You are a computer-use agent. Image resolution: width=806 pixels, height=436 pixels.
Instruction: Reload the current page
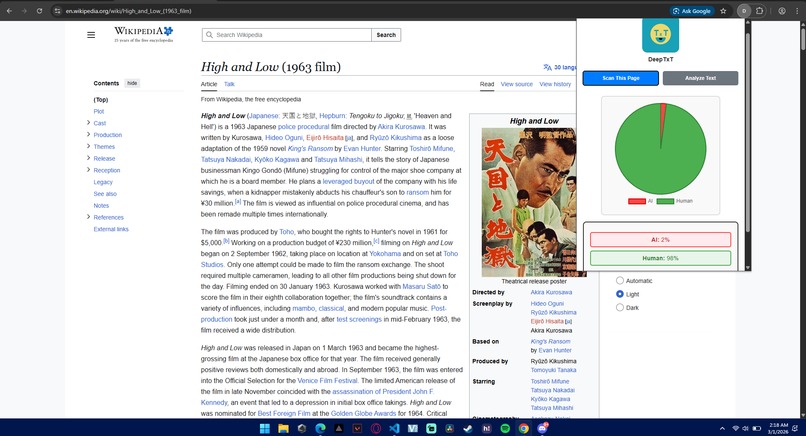(x=39, y=11)
